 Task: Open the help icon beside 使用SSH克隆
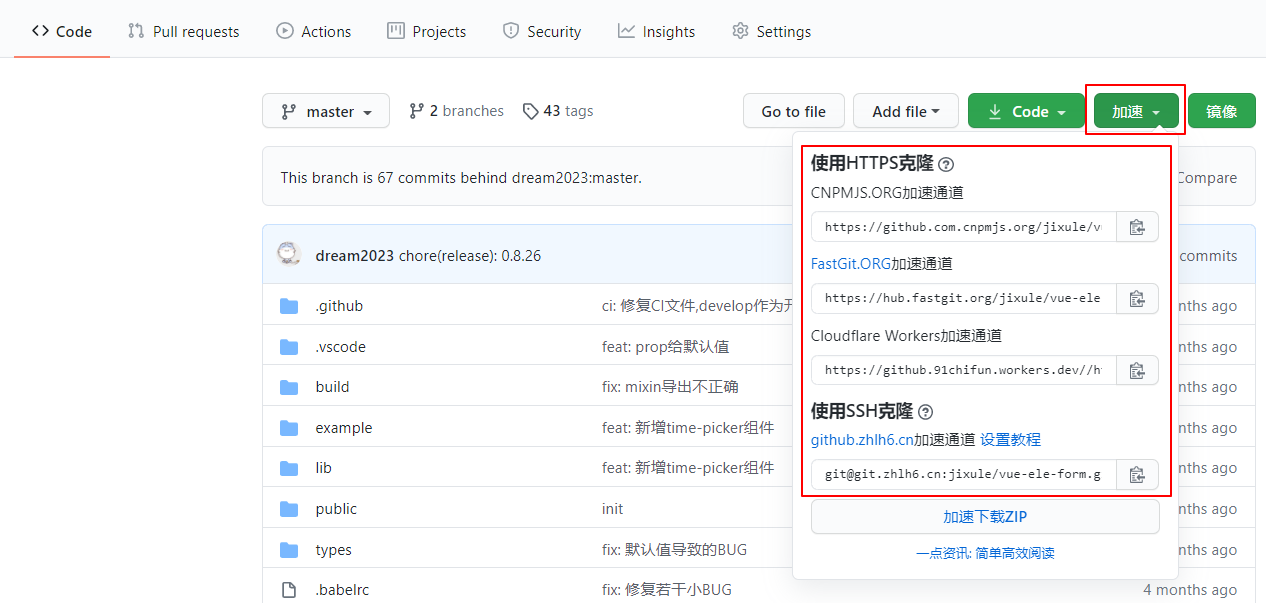(x=925, y=411)
